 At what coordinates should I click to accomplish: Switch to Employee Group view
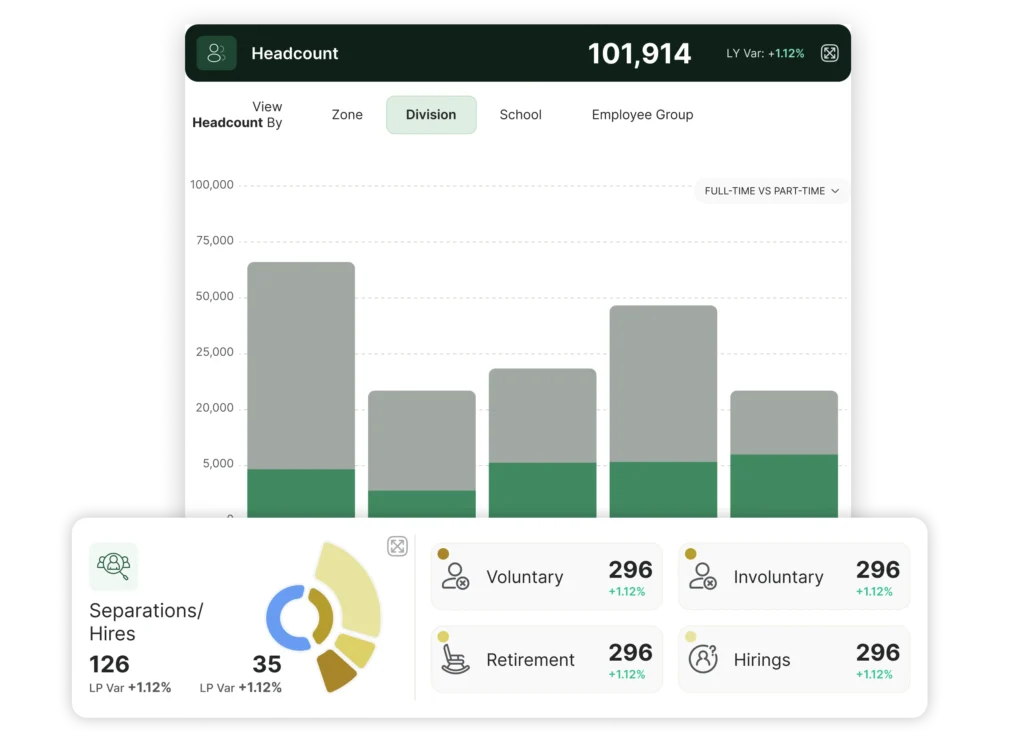pos(642,115)
